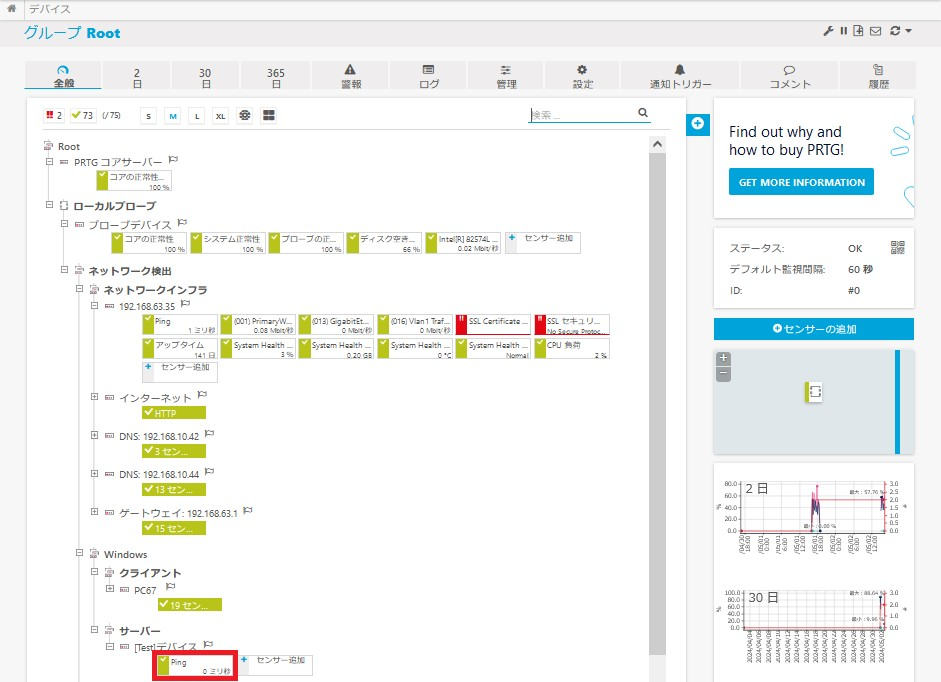Viewport: 941px width, 682px height.
Task: Click priority flag beside プローブデバイス
Action: point(182,223)
